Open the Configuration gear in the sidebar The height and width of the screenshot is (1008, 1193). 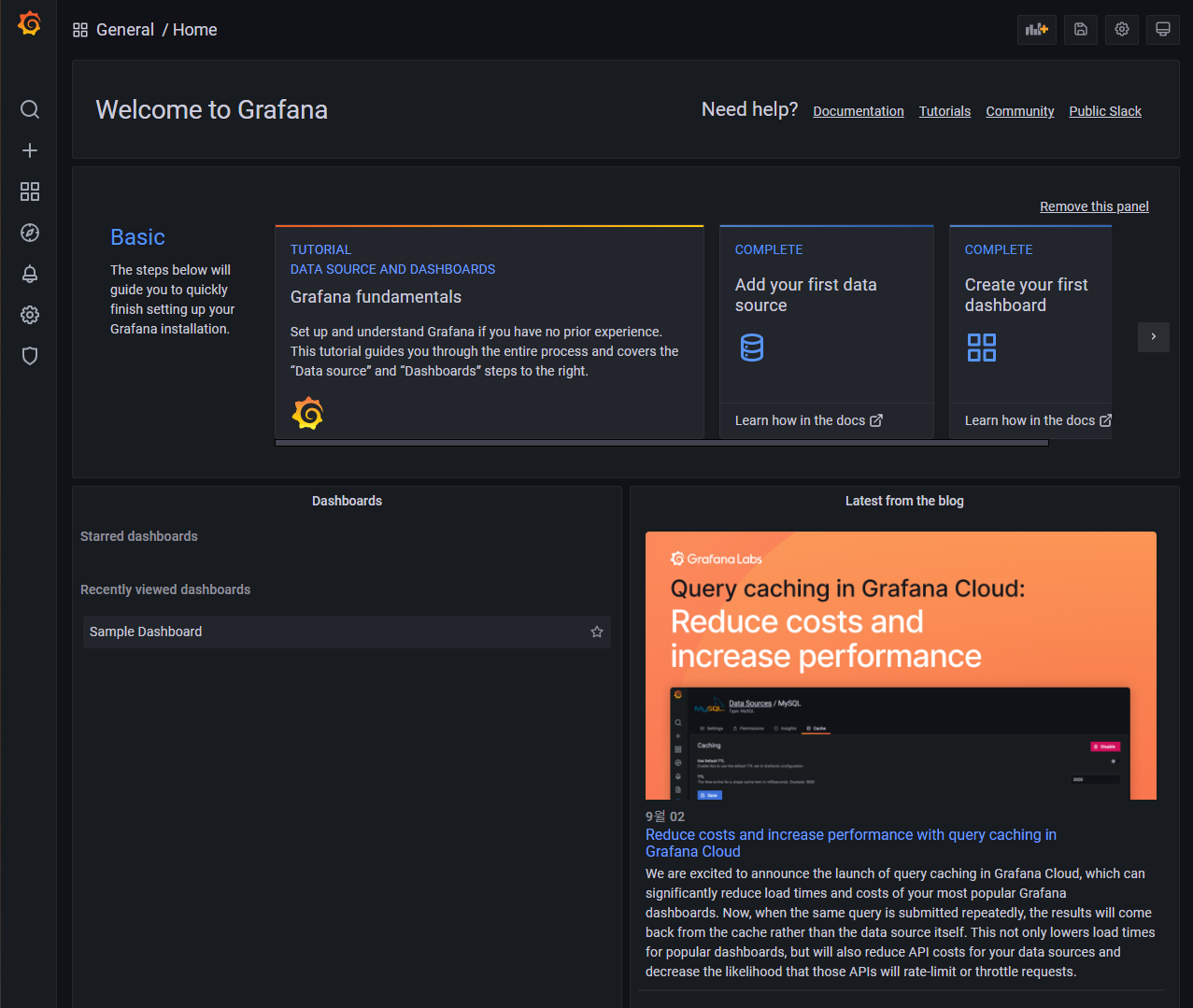tap(30, 315)
